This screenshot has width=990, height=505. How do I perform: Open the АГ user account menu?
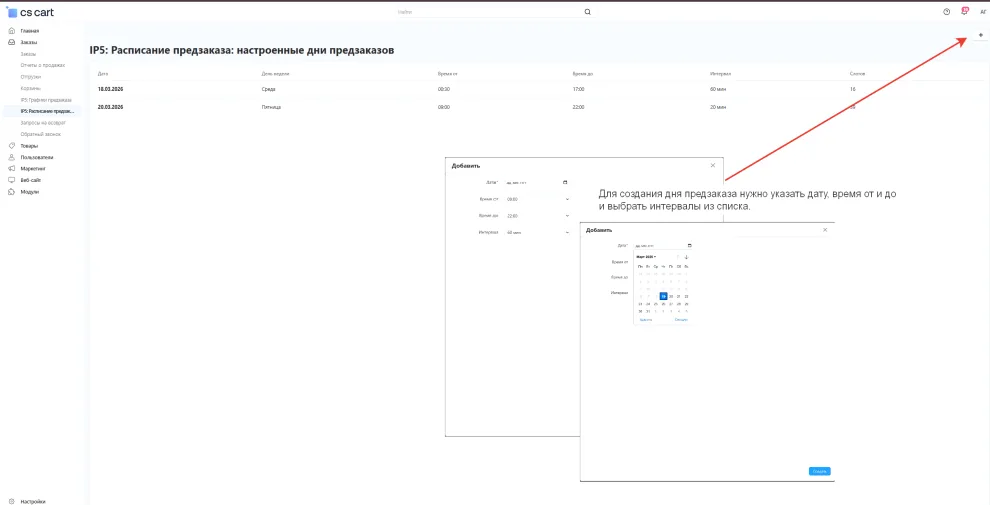coord(983,11)
